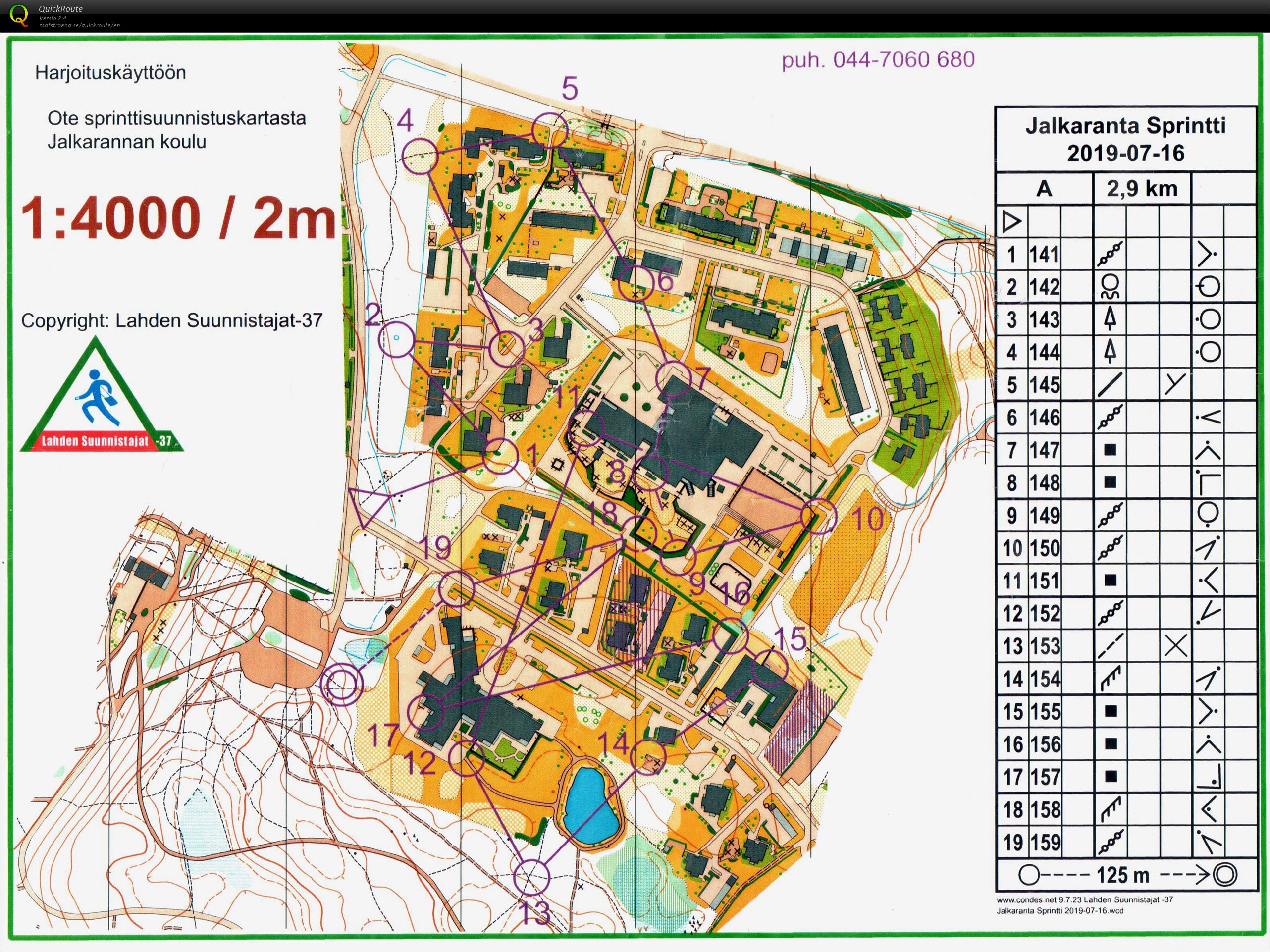Viewport: 1270px width, 952px height.
Task: Click the building square symbol in row 16 156
Action: [1111, 744]
